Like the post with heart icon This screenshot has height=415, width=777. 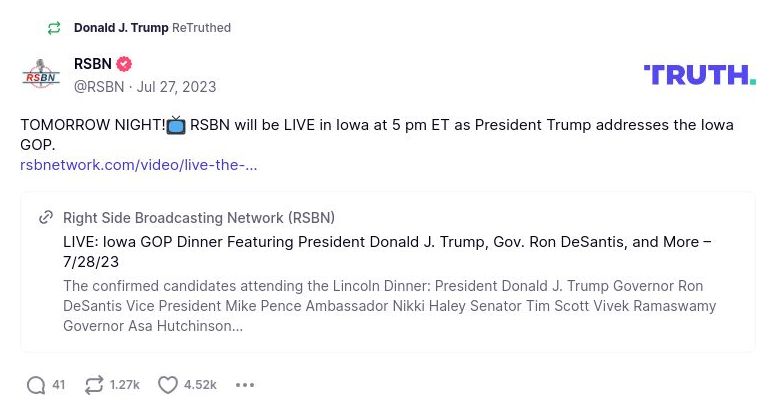pos(168,385)
